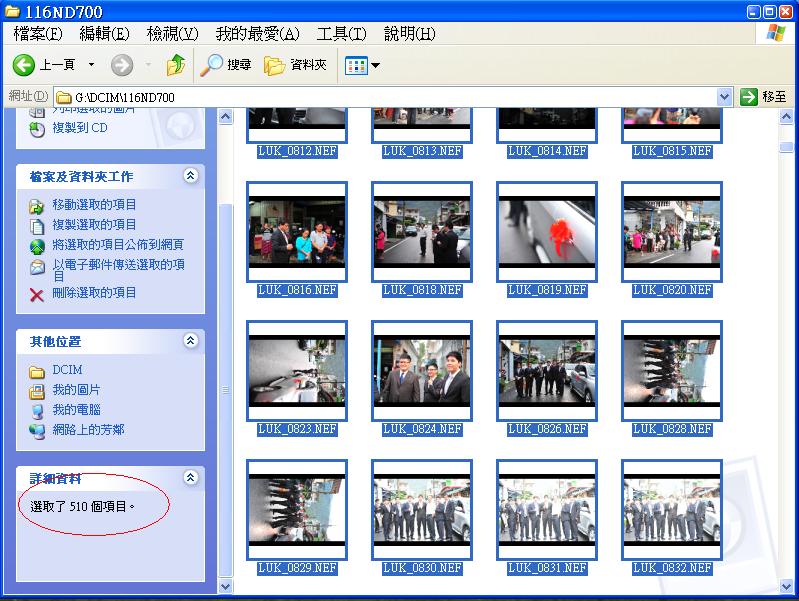Image resolution: width=799 pixels, height=601 pixels.
Task: Open the 編輯(E) menu
Action: click(x=104, y=34)
